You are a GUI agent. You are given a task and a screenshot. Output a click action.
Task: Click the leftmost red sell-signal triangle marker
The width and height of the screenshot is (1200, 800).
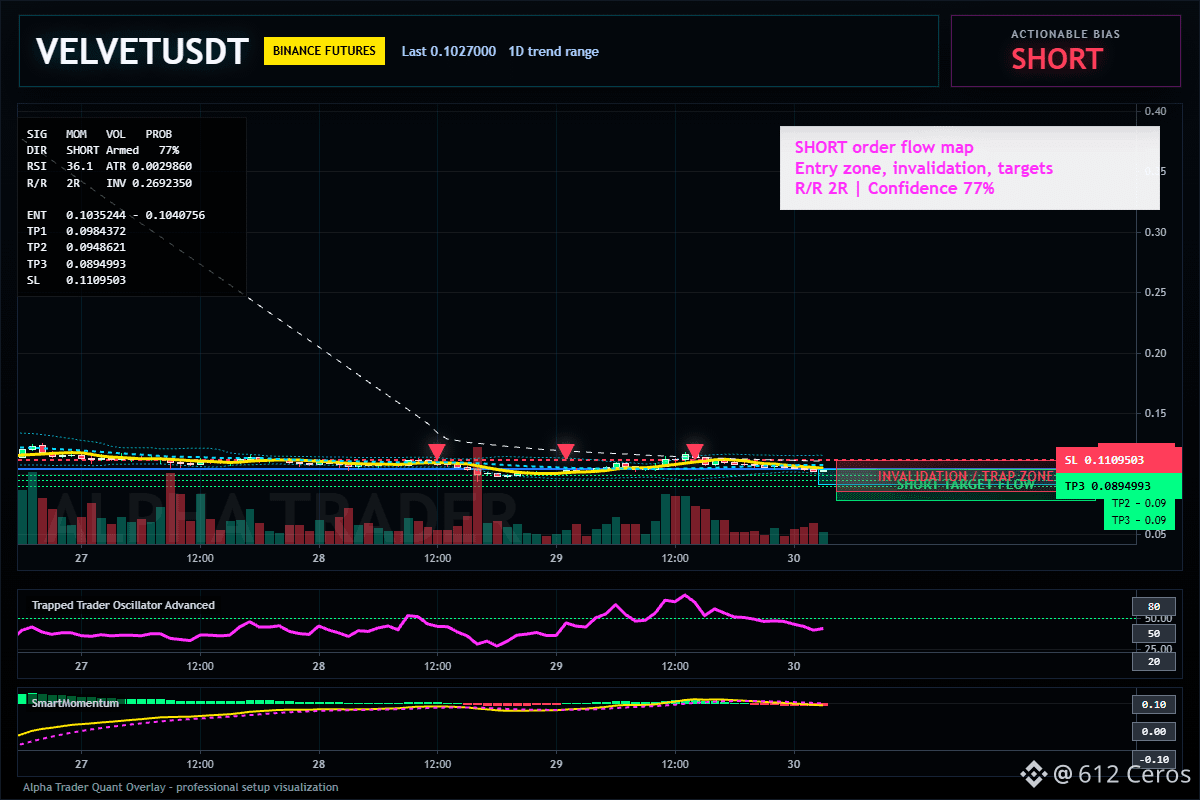437,453
